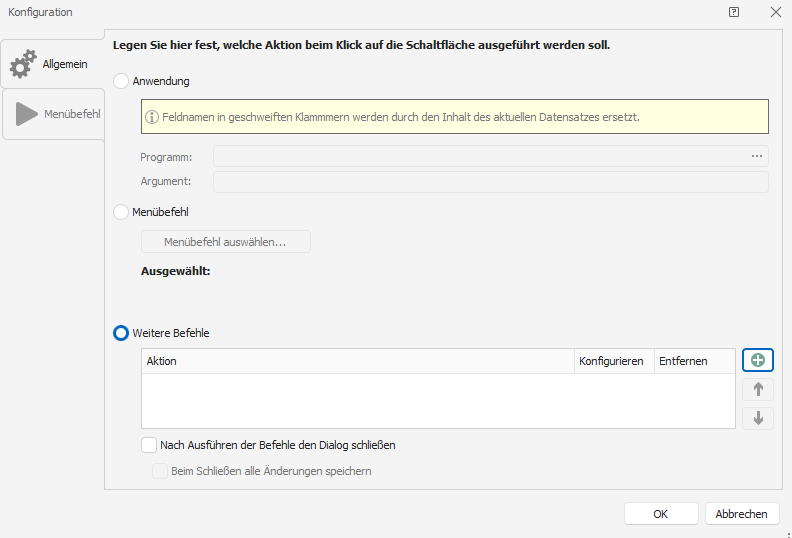The height and width of the screenshot is (538, 792).
Task: Select the Anwendung radio option
Action: 122,81
